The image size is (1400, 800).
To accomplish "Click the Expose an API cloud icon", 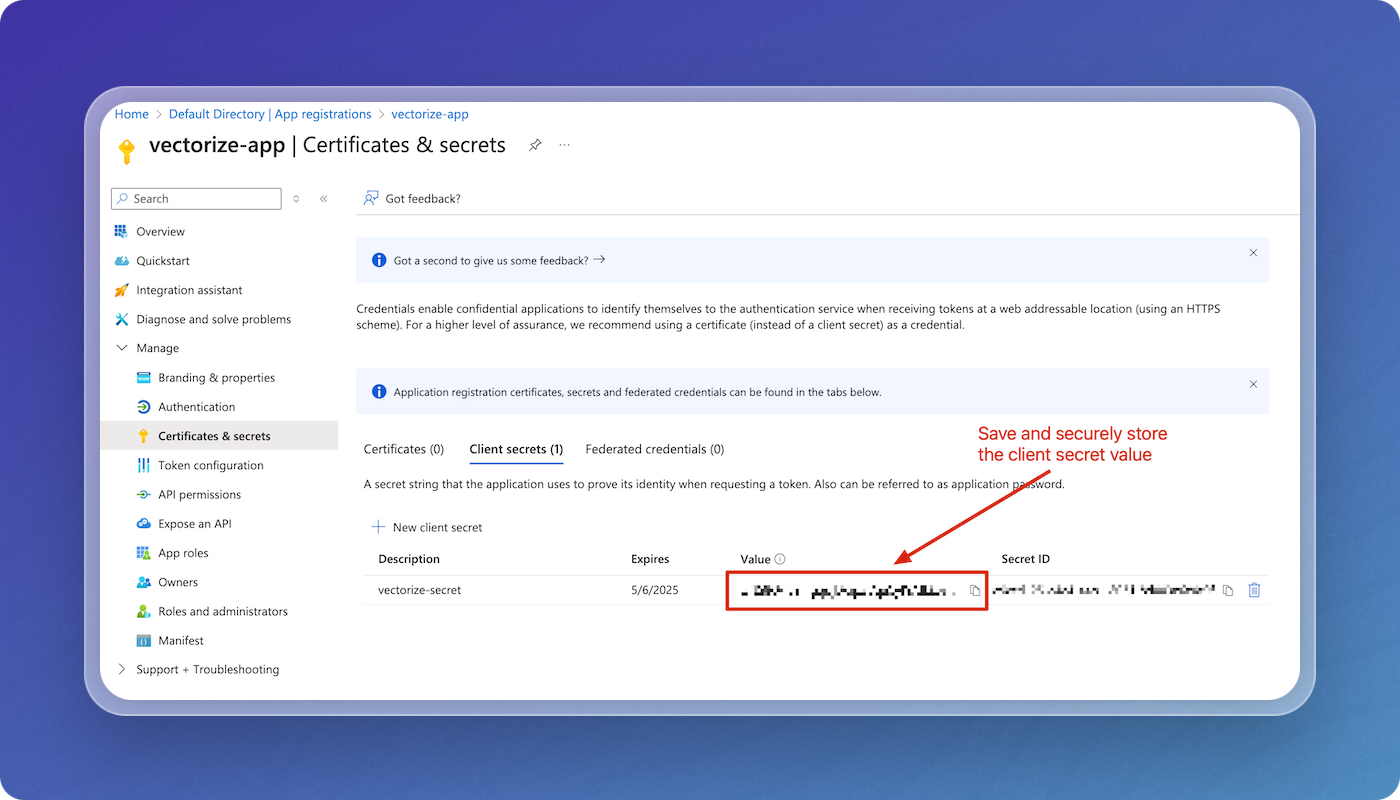I will 143,524.
